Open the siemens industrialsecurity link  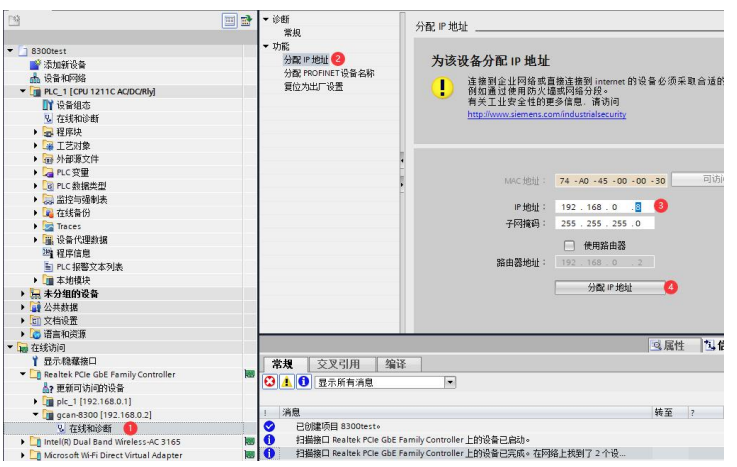pos(547,114)
